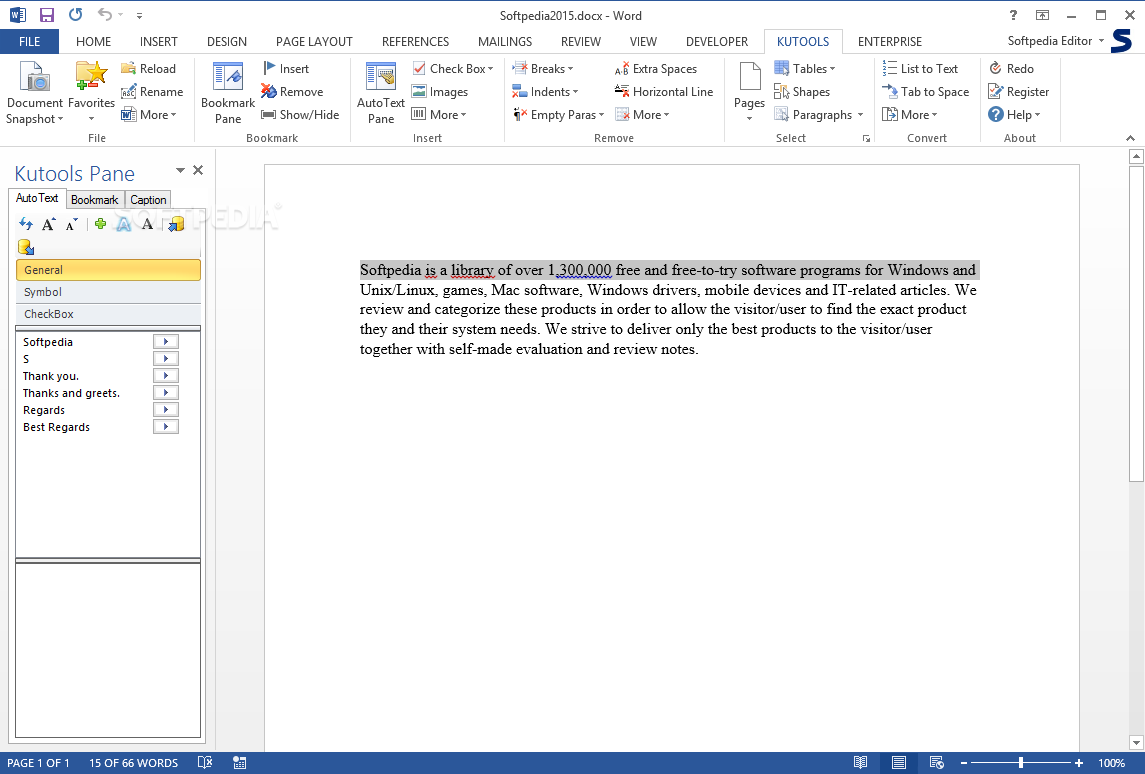The width and height of the screenshot is (1145, 774).
Task: Click Remove bookmark button
Action: pyautogui.click(x=292, y=92)
